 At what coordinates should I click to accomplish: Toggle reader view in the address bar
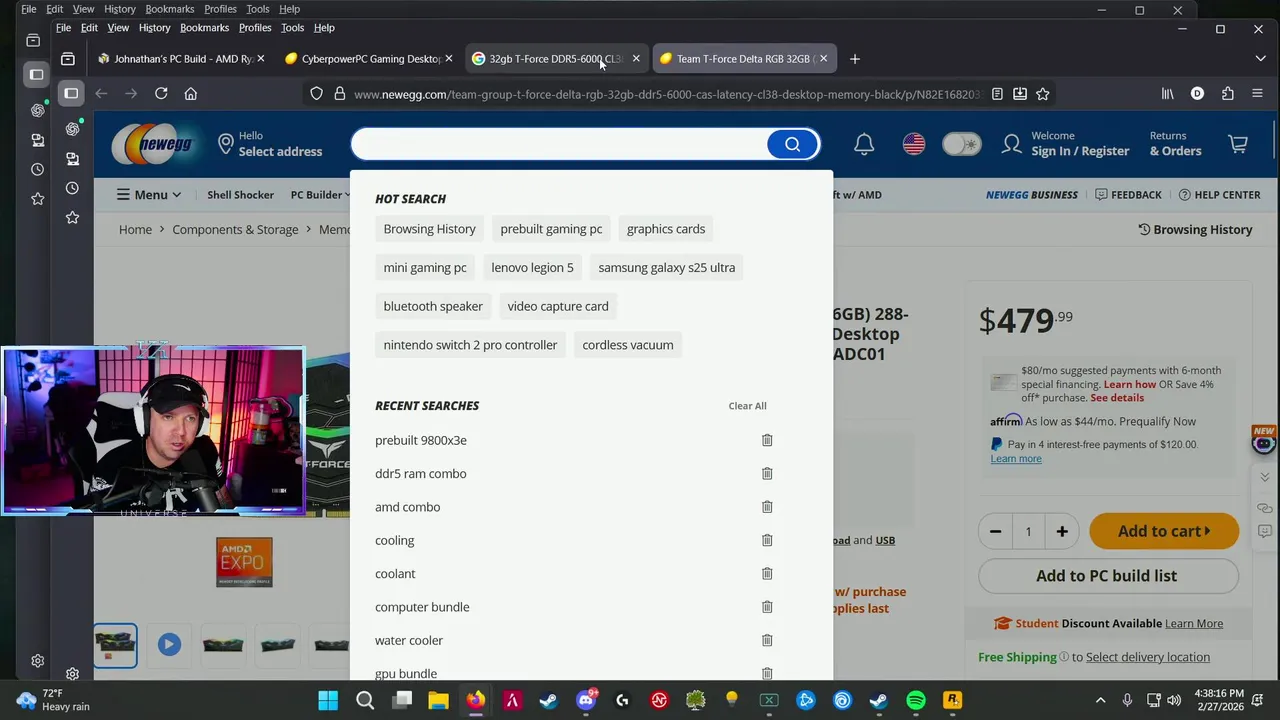pyautogui.click(x=997, y=94)
